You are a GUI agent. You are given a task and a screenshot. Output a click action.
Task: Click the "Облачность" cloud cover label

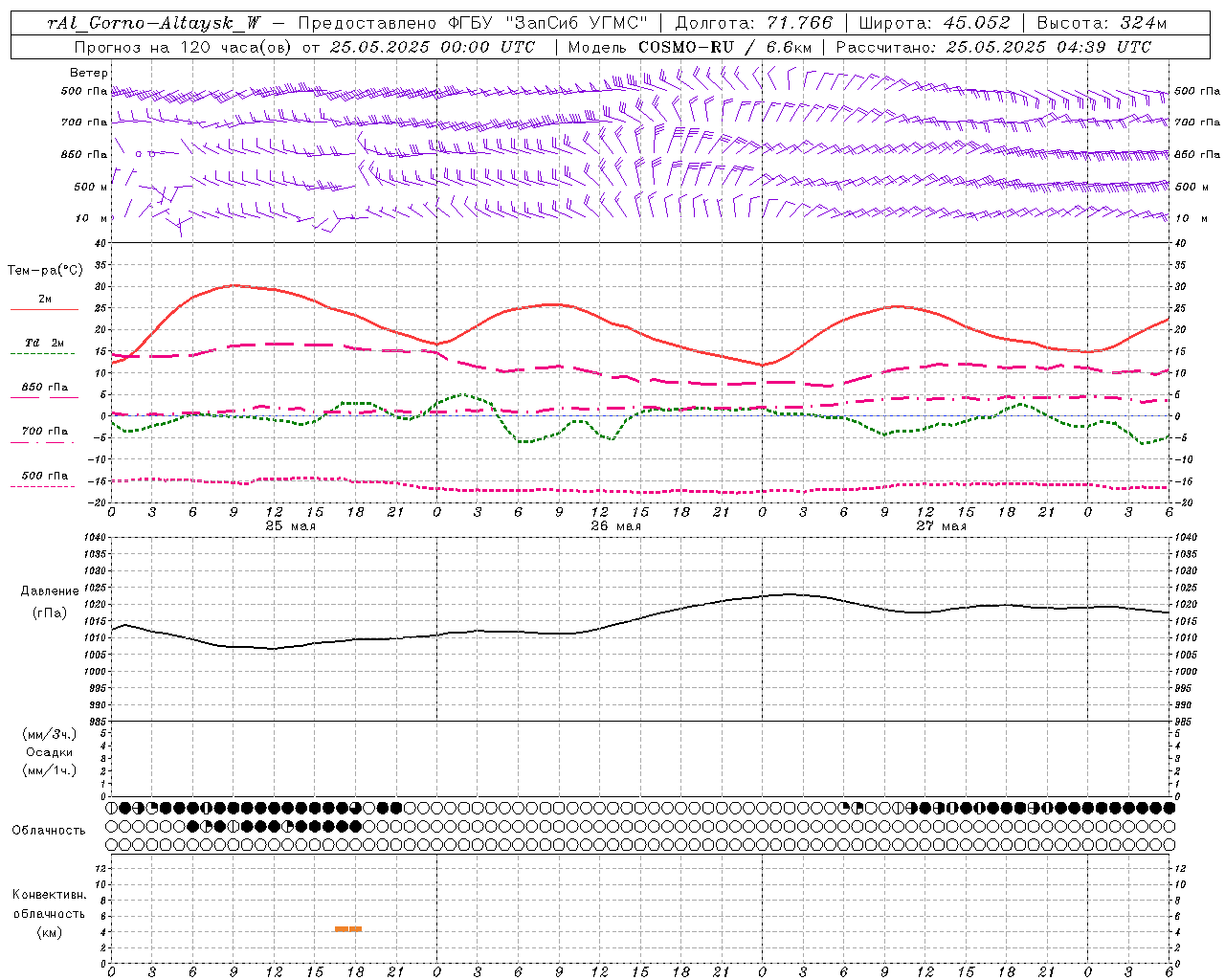(x=49, y=831)
